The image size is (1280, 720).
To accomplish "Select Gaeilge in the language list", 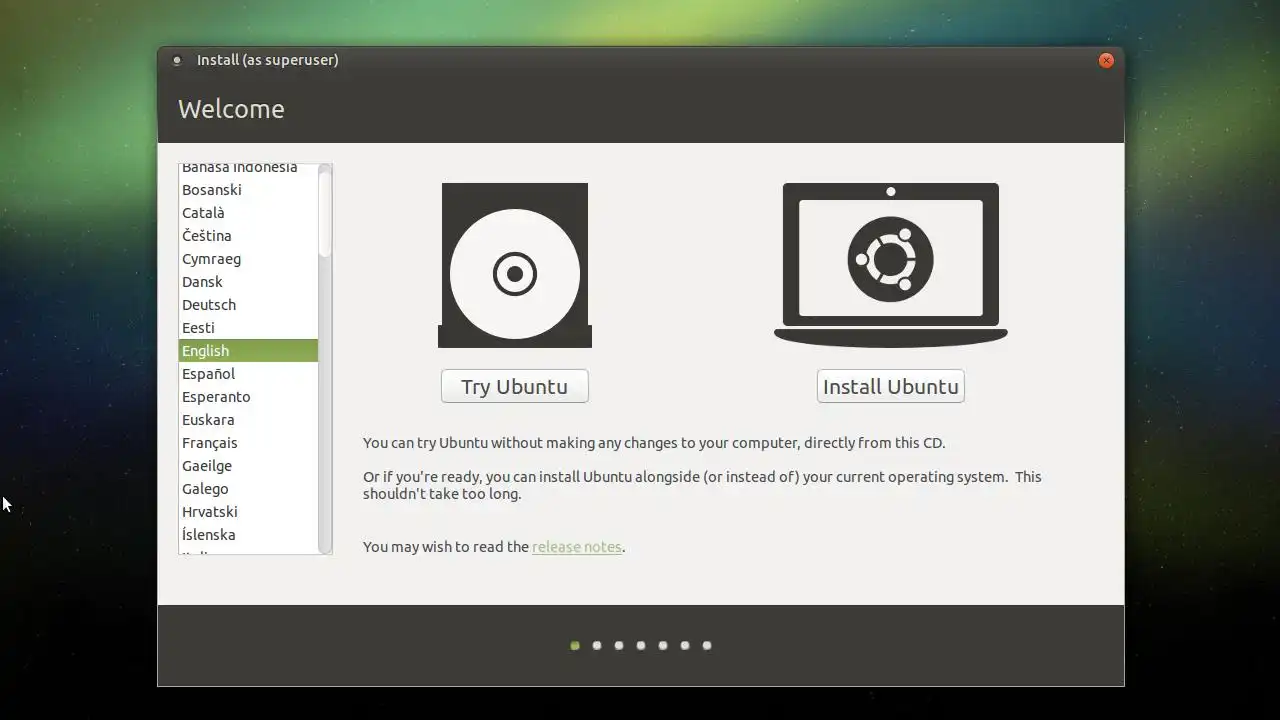I will (x=248, y=466).
